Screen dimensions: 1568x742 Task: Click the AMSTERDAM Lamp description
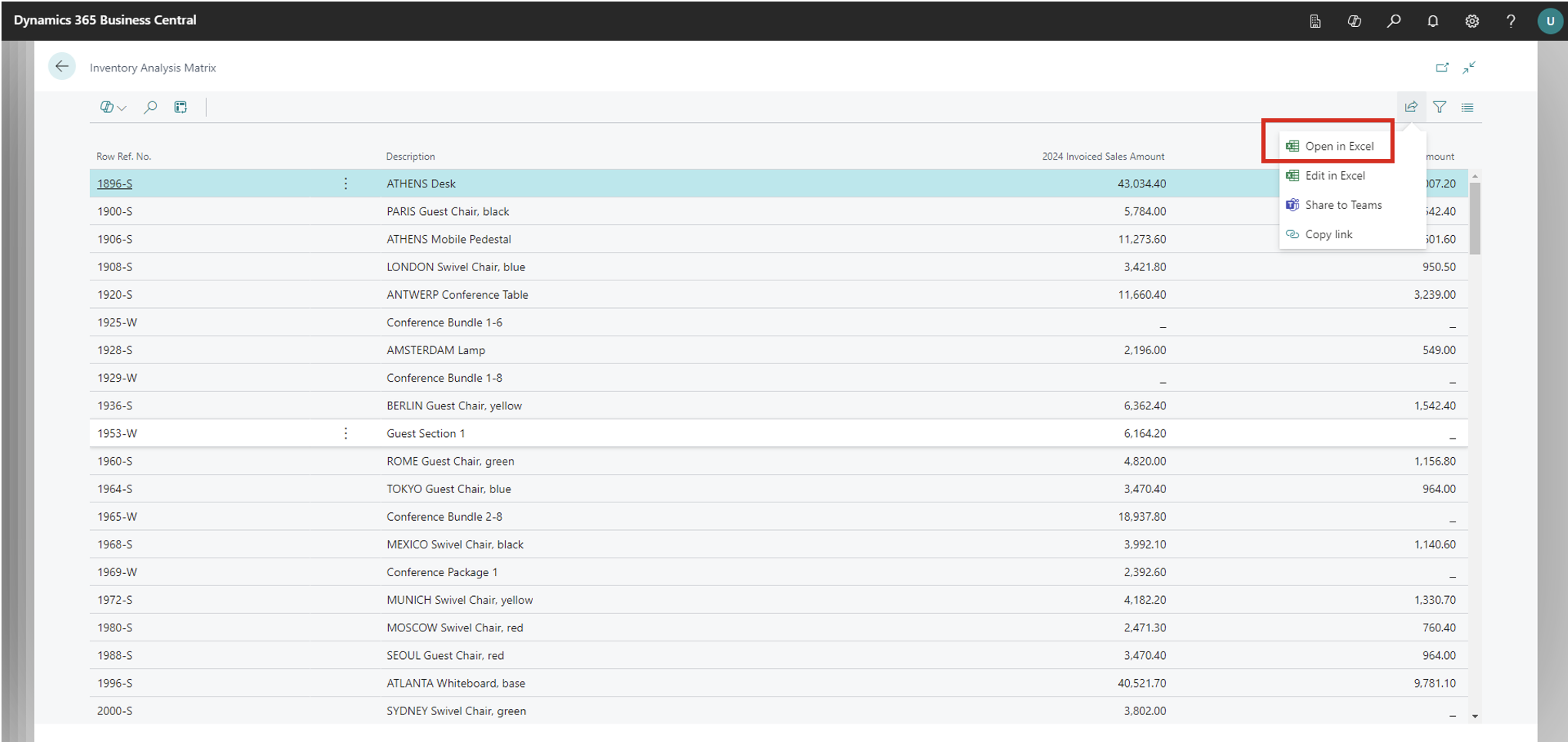(436, 350)
